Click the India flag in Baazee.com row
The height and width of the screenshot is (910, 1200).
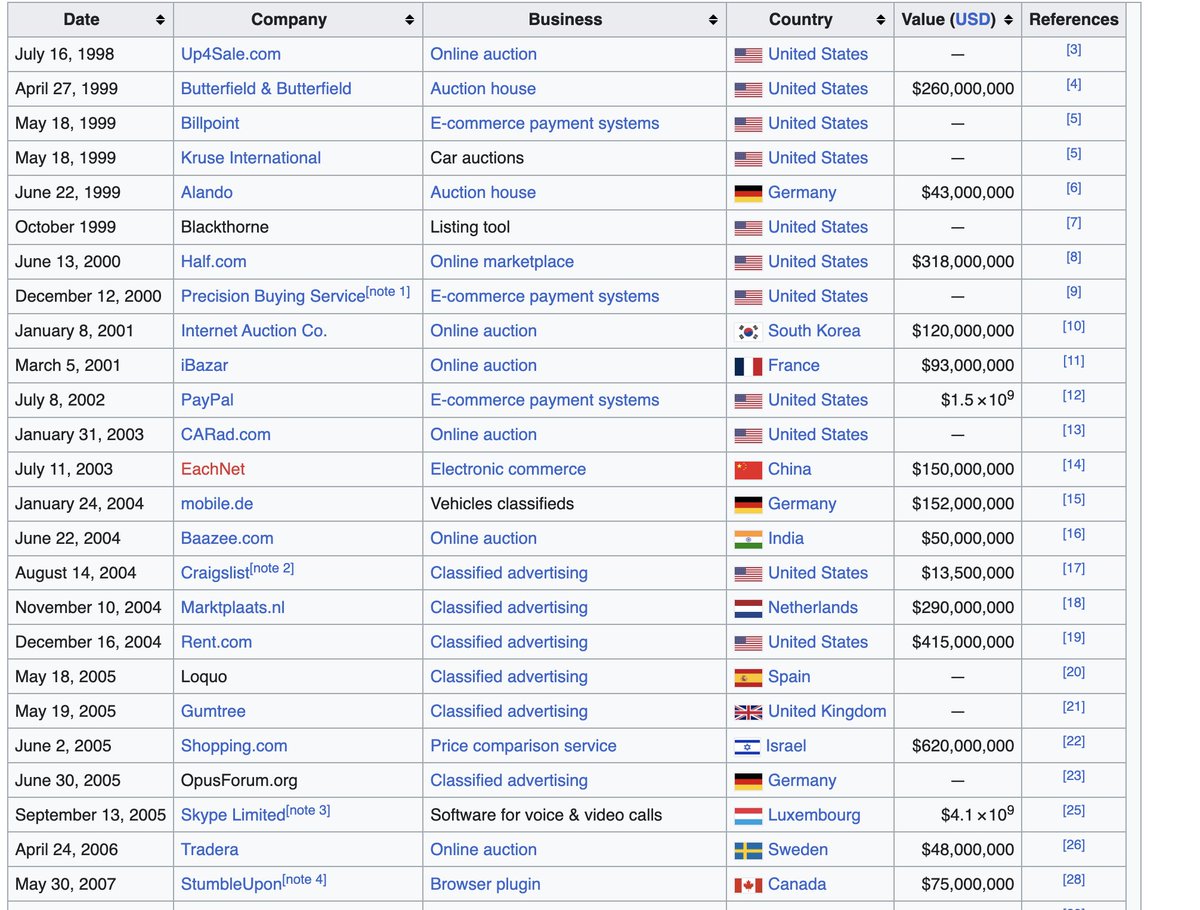click(748, 539)
